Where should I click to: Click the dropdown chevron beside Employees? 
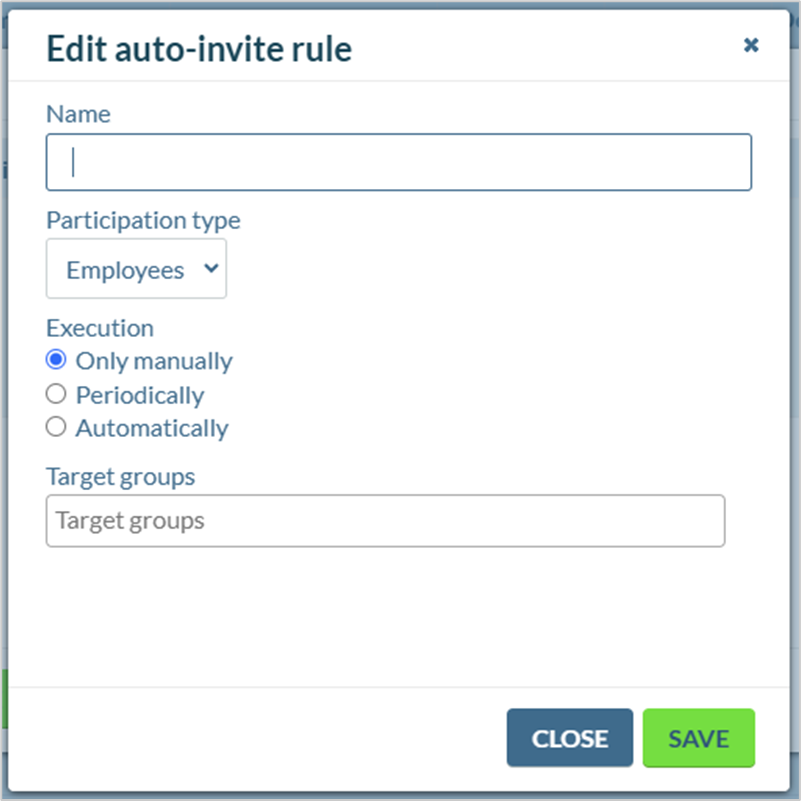211,268
